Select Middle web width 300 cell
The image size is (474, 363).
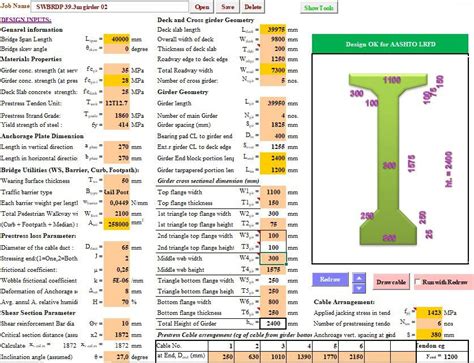pos(273,258)
